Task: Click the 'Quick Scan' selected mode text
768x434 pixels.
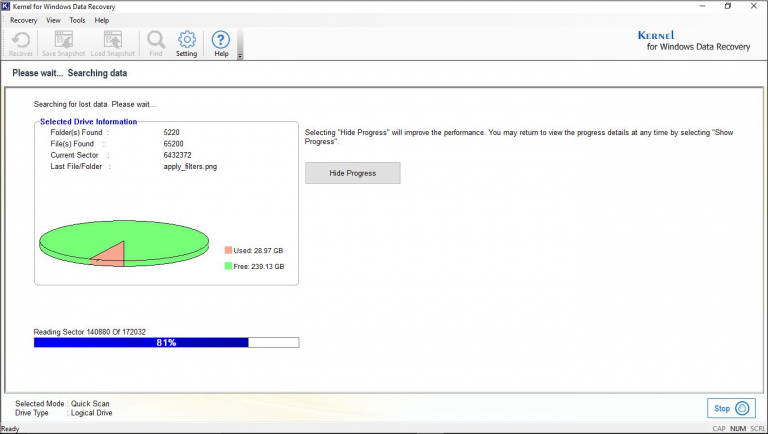Action: pyautogui.click(x=90, y=404)
